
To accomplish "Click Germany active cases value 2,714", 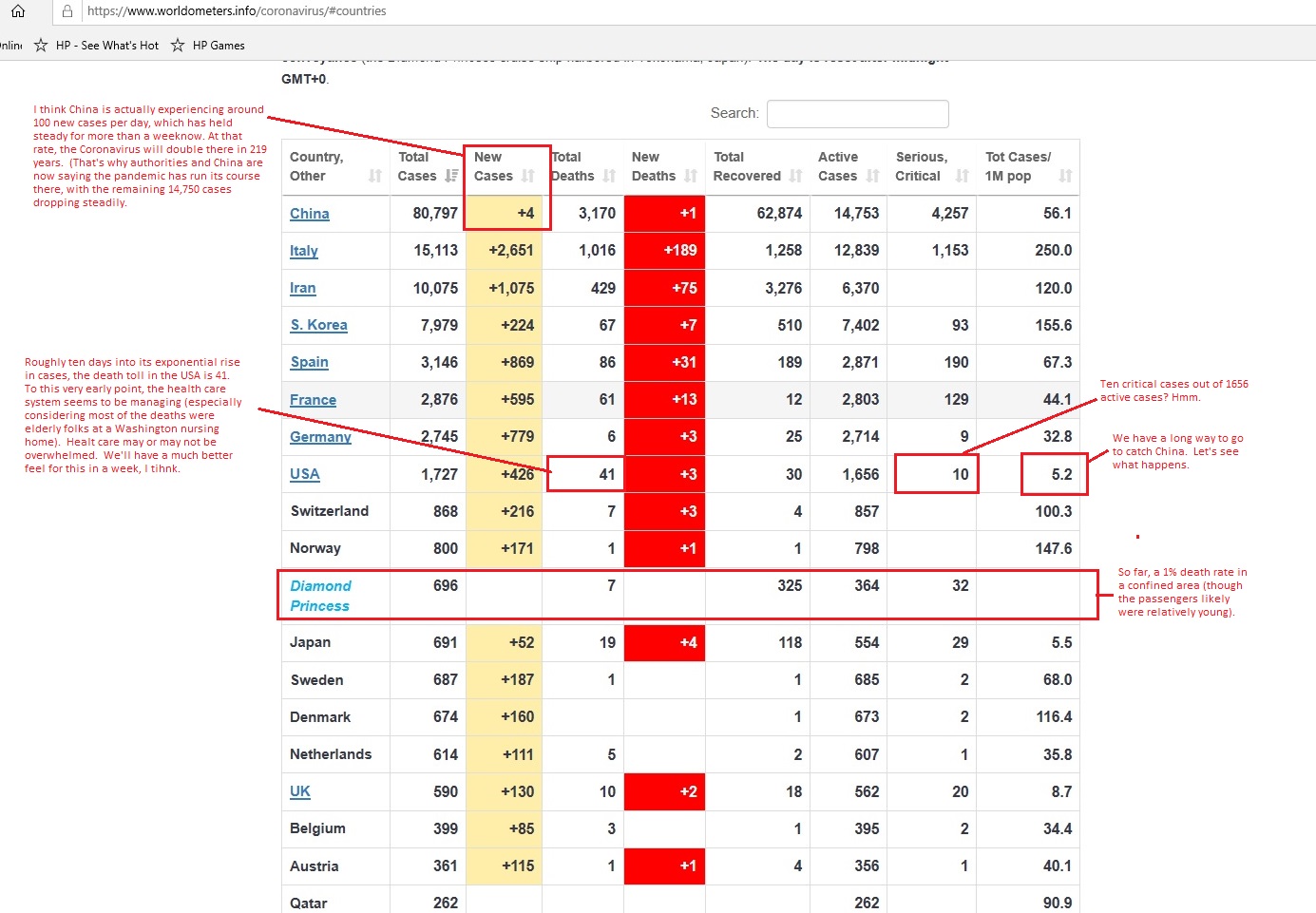I will (x=861, y=436).
